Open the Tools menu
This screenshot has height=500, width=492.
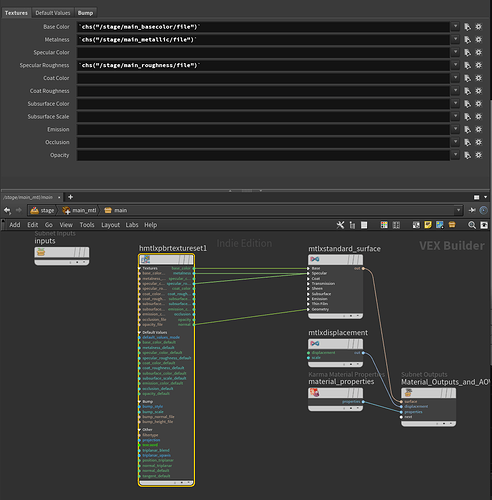point(87,225)
